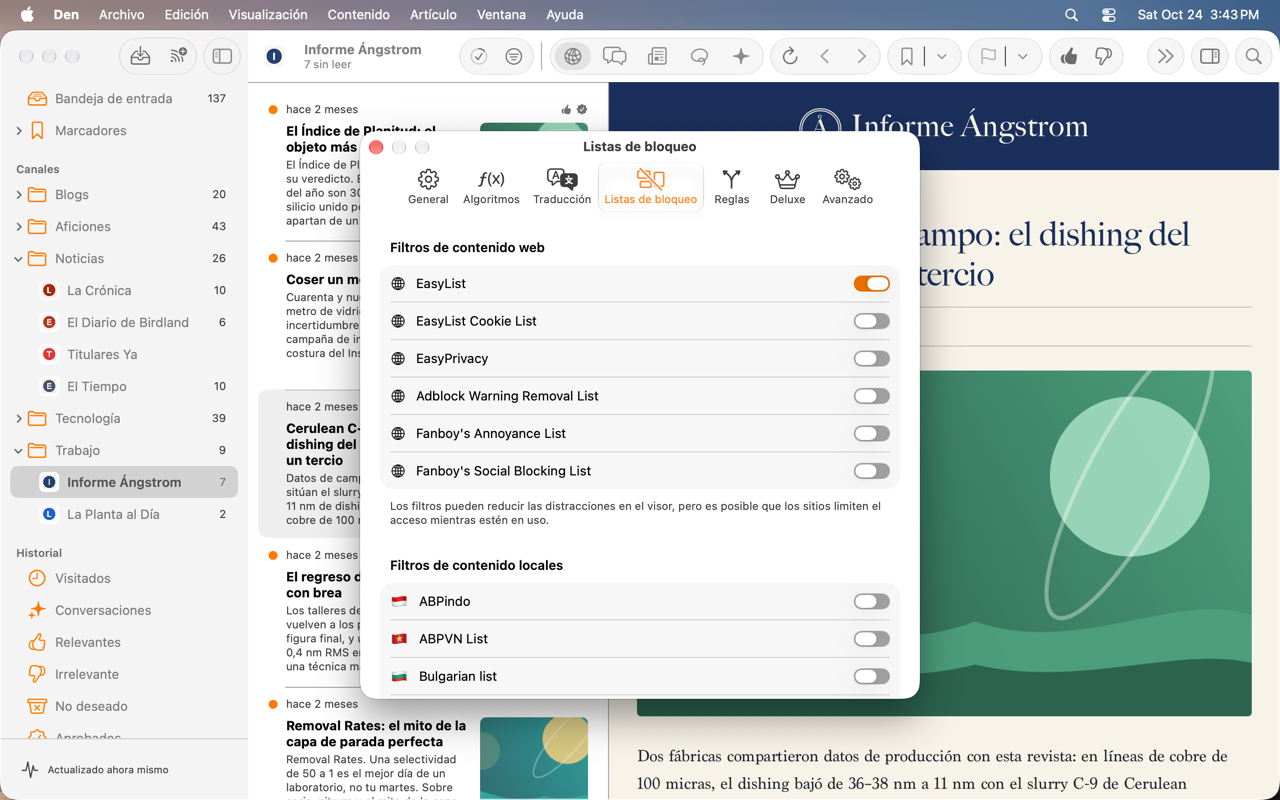Enable the EasyList Cookie List toggle
Viewport: 1280px width, 800px height.
pos(871,321)
